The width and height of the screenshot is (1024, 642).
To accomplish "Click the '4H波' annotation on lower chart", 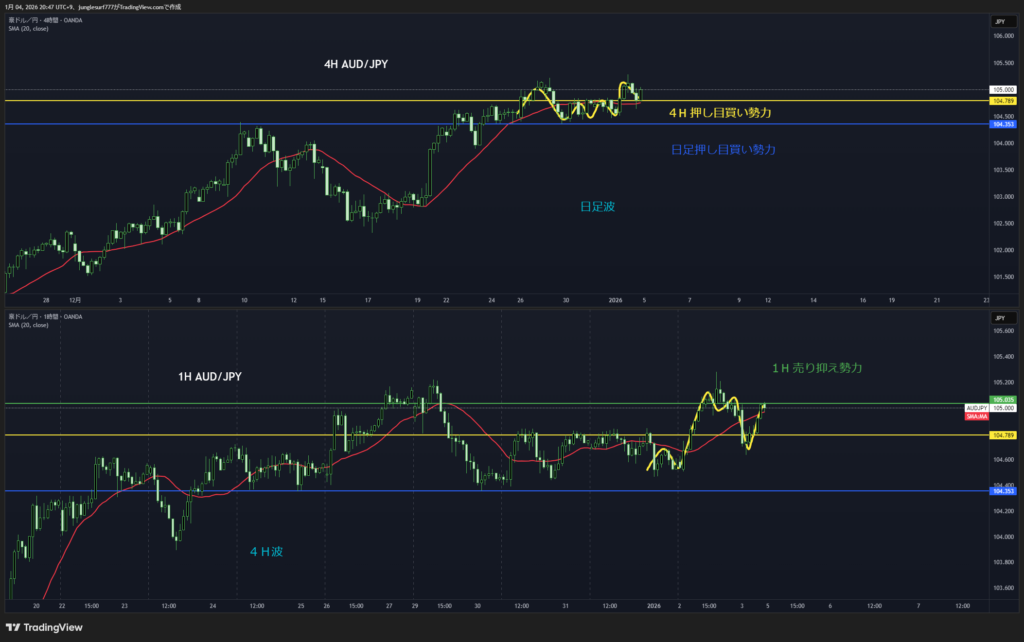I will coord(266,551).
